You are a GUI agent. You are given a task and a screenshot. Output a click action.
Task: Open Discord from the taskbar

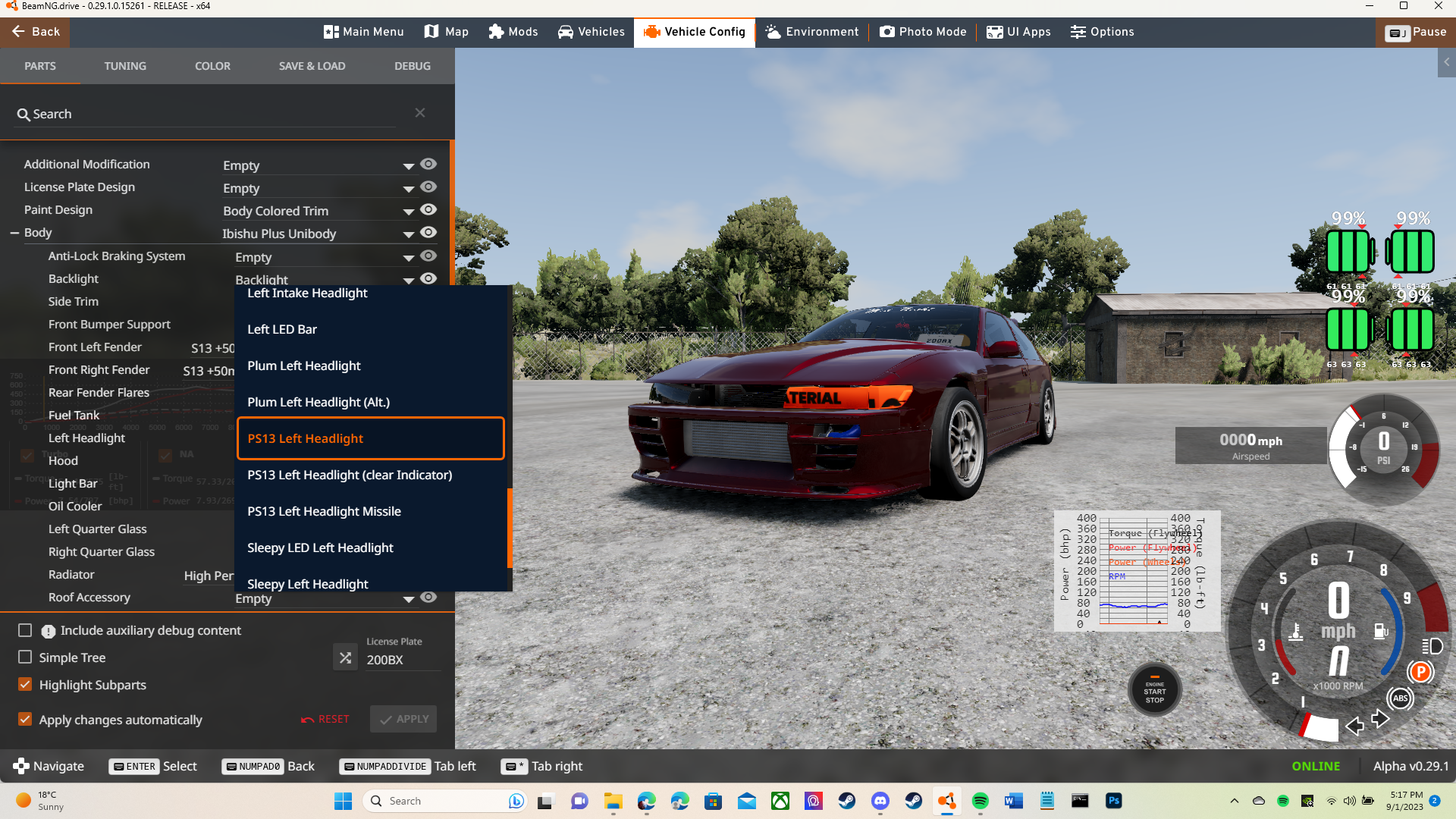point(880,801)
